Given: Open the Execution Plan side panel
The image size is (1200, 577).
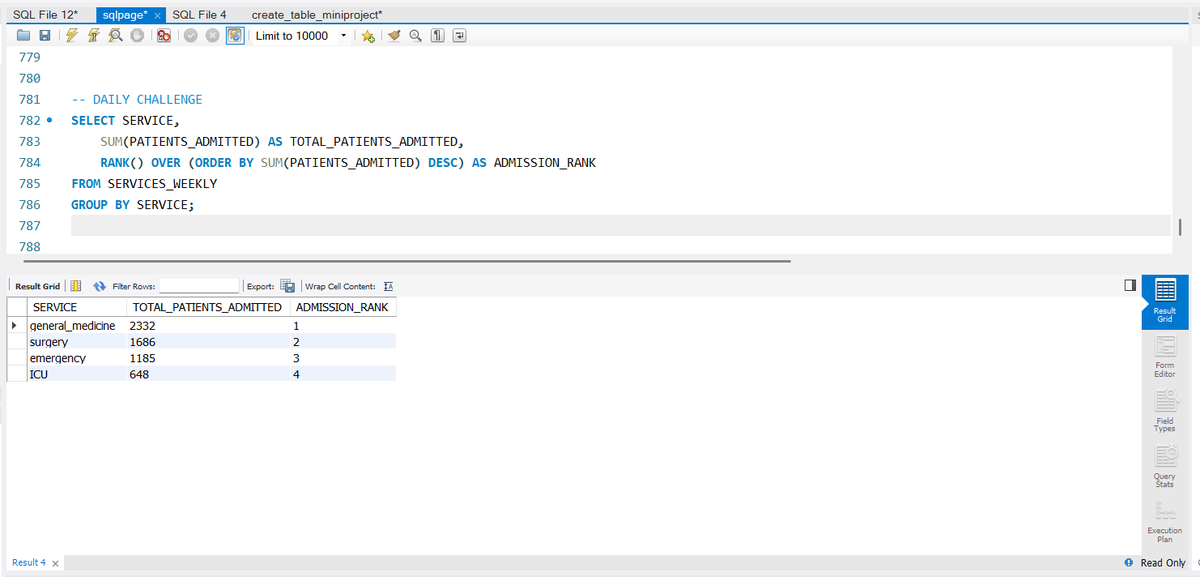Looking at the screenshot, I should [x=1165, y=520].
